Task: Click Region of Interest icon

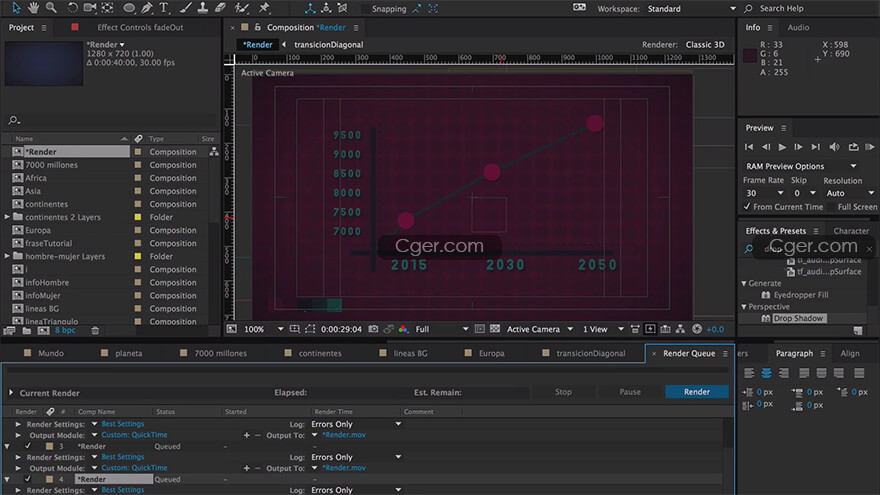Action: pos(310,329)
